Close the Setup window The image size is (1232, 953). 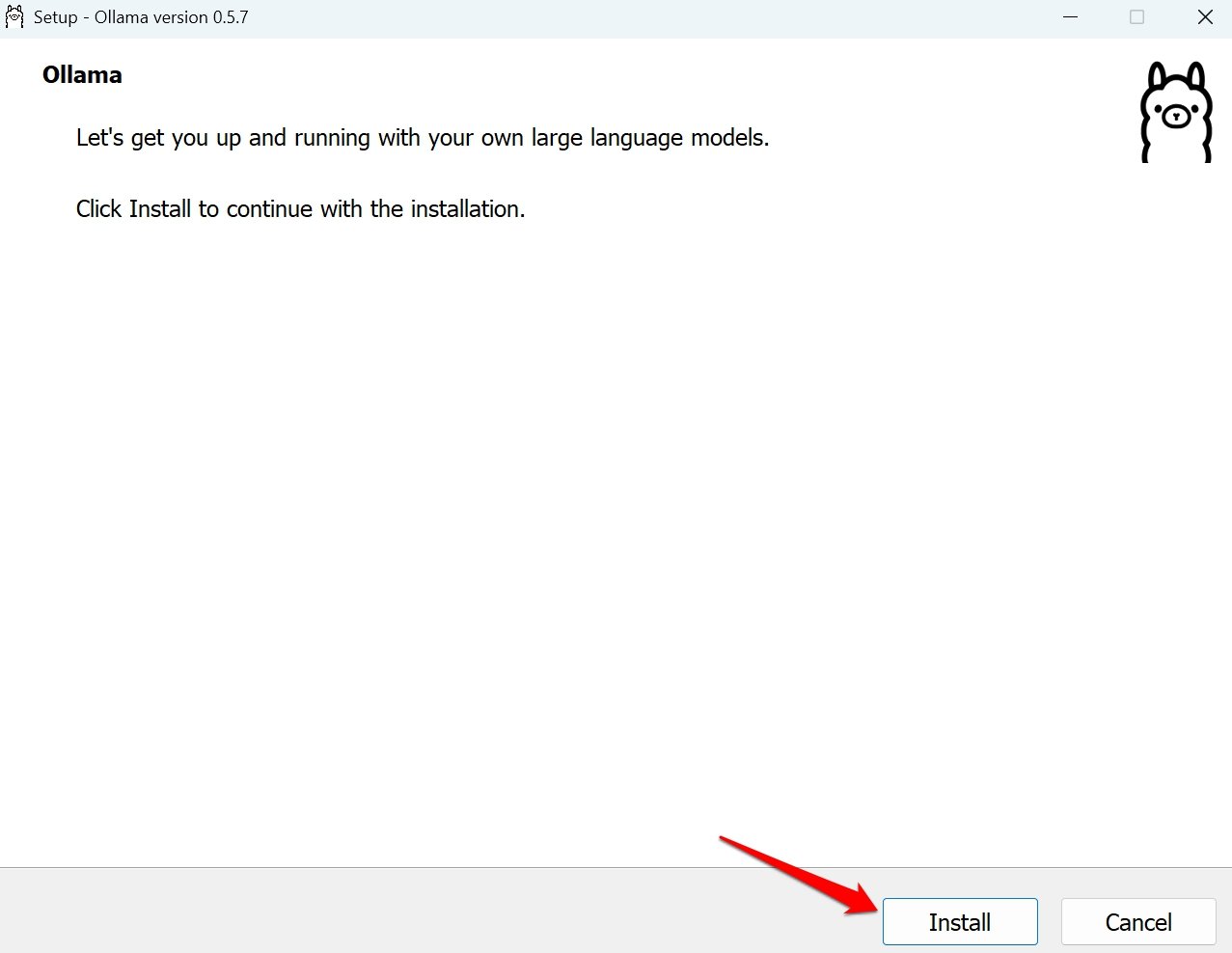click(x=1205, y=17)
